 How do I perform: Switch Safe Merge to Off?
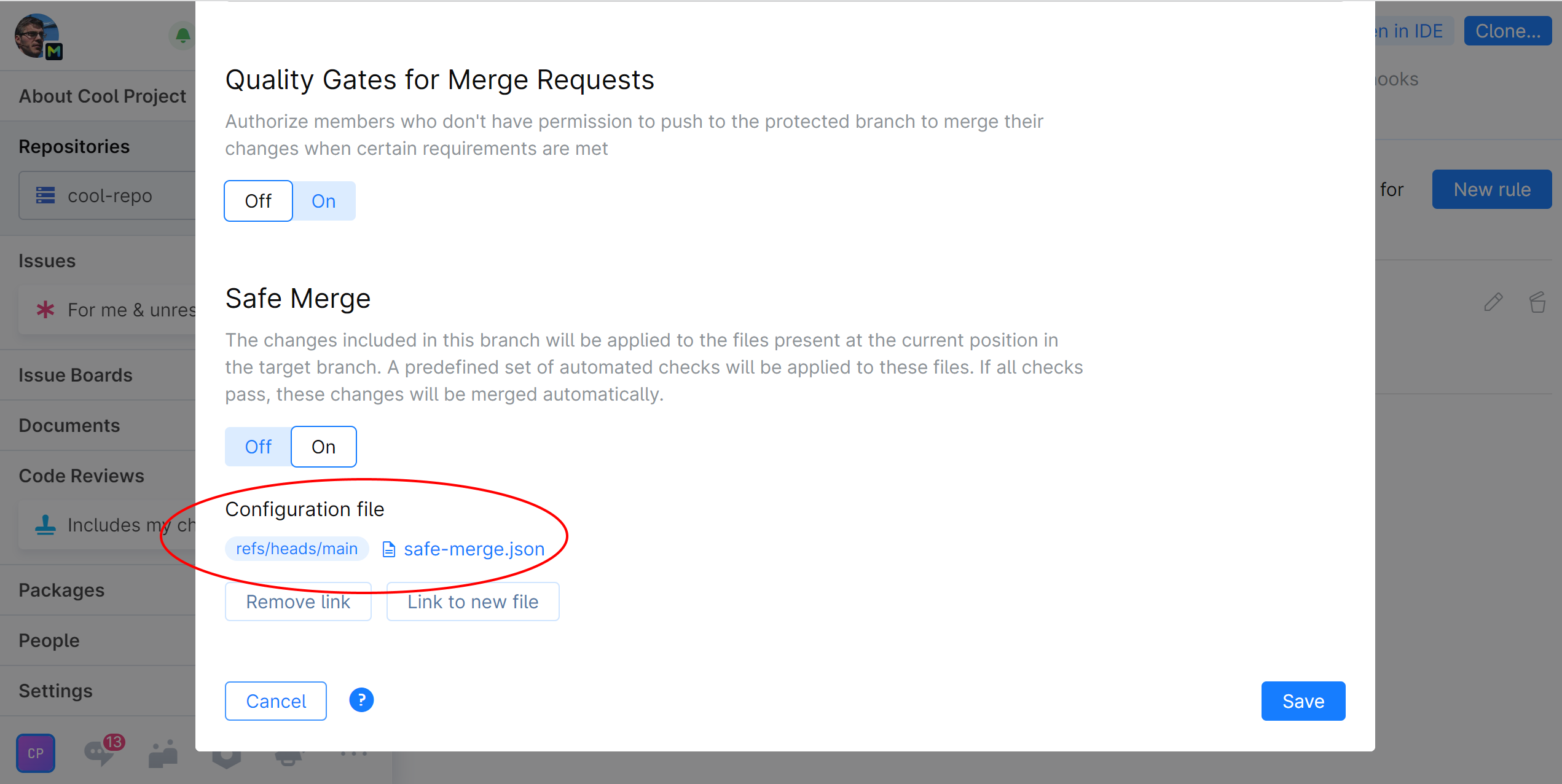pyautogui.click(x=258, y=447)
